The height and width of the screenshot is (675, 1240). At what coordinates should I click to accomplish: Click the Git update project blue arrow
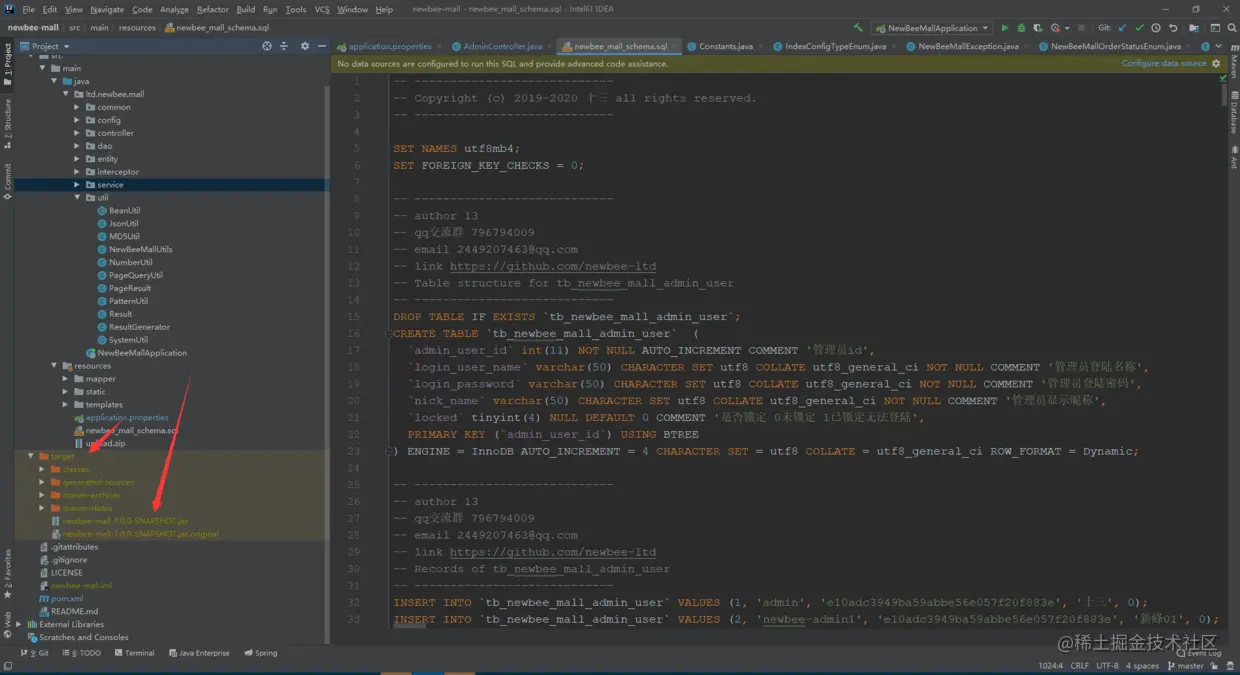[x=1123, y=28]
